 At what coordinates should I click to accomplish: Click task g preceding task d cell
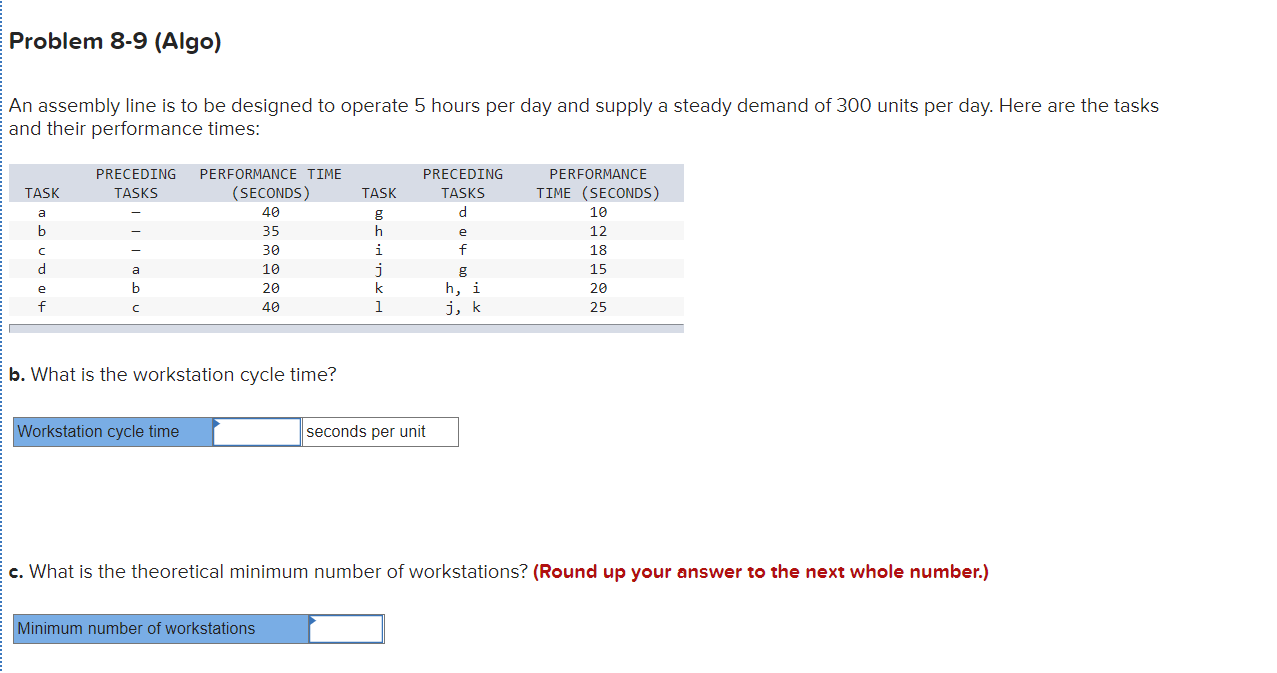[463, 212]
